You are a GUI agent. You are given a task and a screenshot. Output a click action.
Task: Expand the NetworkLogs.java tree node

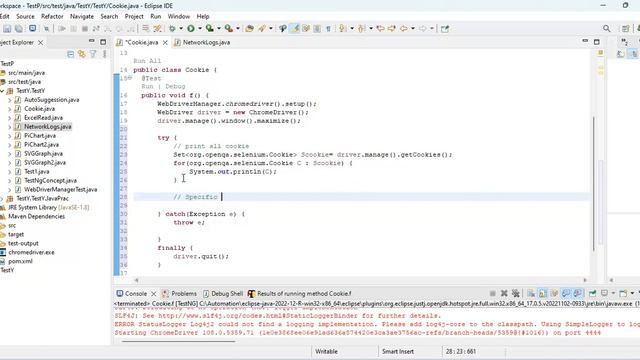click(9, 127)
